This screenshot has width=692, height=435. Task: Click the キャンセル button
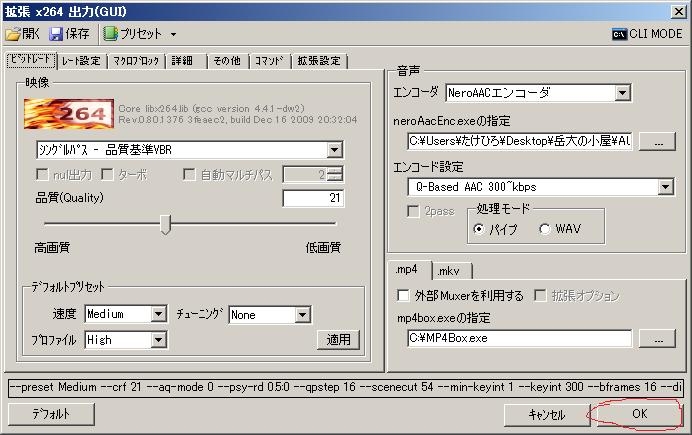point(547,415)
